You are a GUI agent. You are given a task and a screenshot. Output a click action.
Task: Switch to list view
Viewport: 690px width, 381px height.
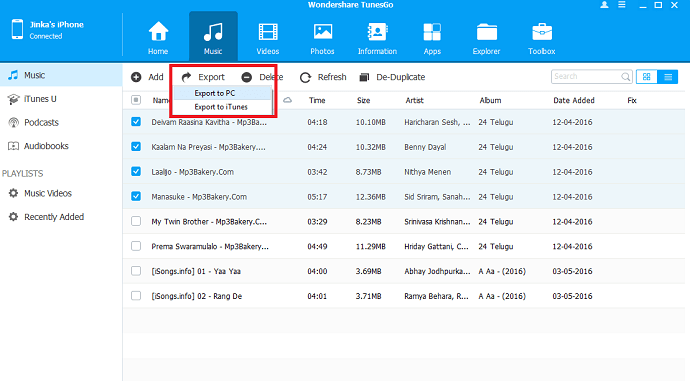[x=668, y=77]
